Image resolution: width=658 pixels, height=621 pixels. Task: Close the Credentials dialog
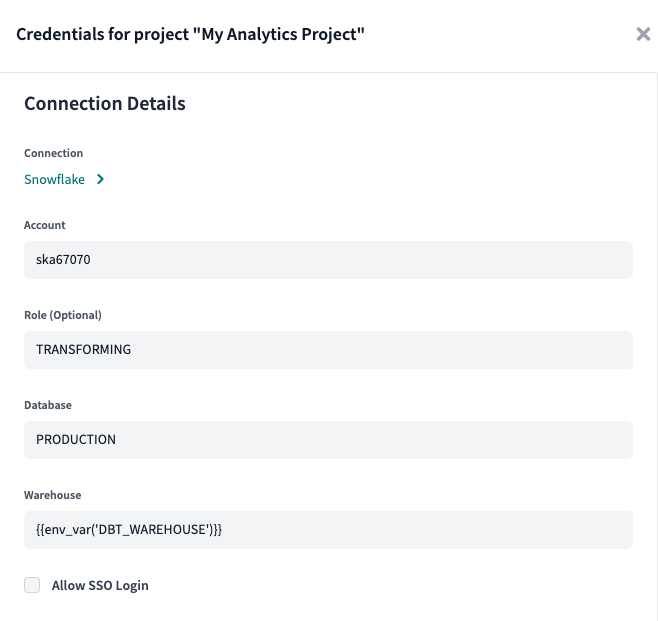point(643,34)
